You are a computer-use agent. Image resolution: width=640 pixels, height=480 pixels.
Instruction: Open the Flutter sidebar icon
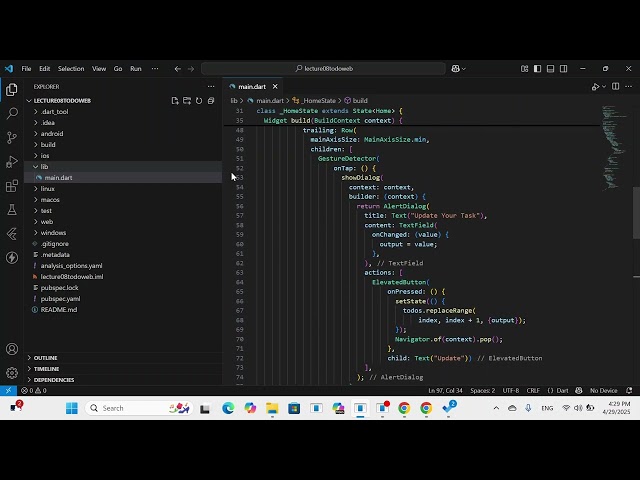(x=12, y=234)
